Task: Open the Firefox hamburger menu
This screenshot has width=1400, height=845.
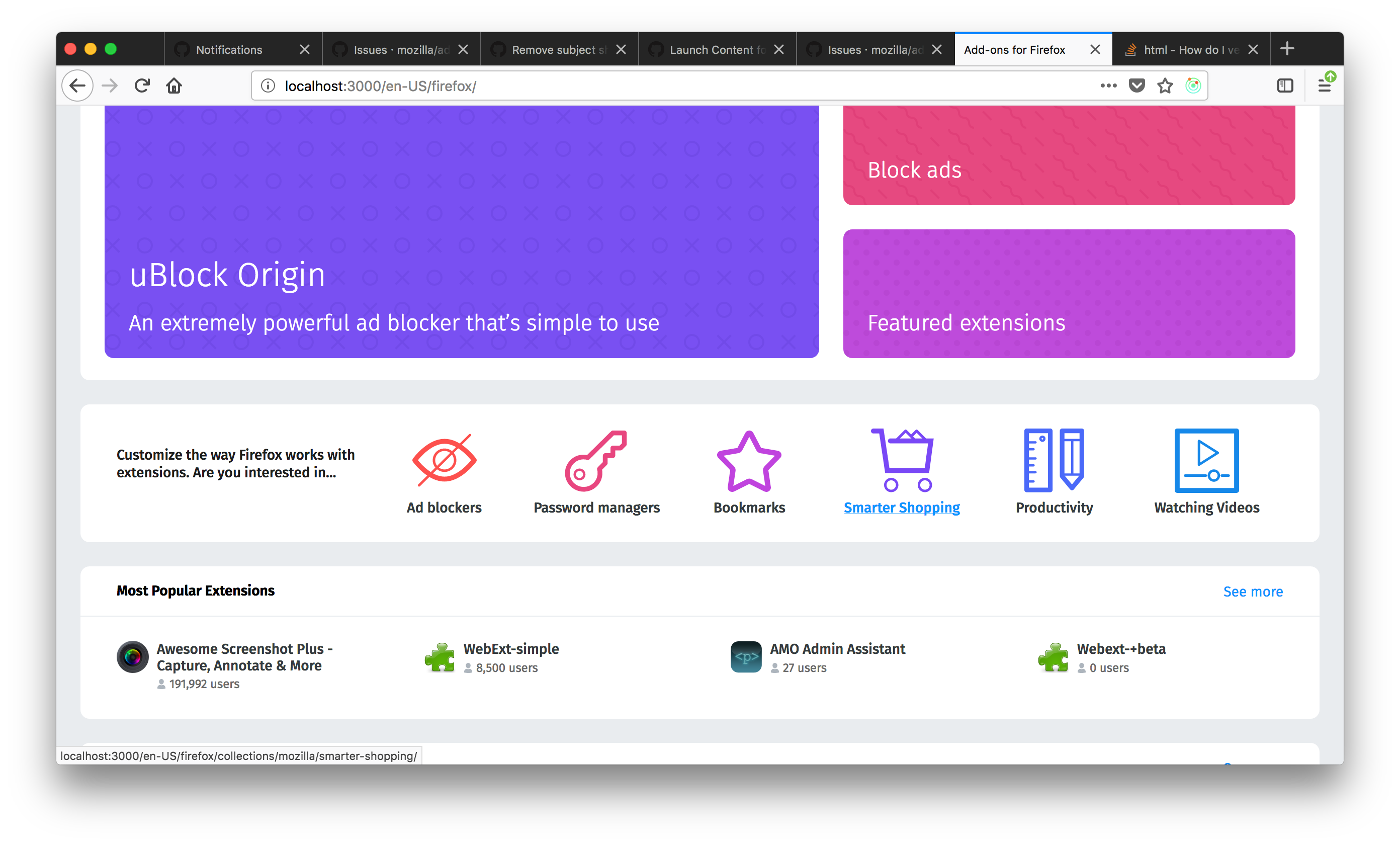Action: (1324, 86)
